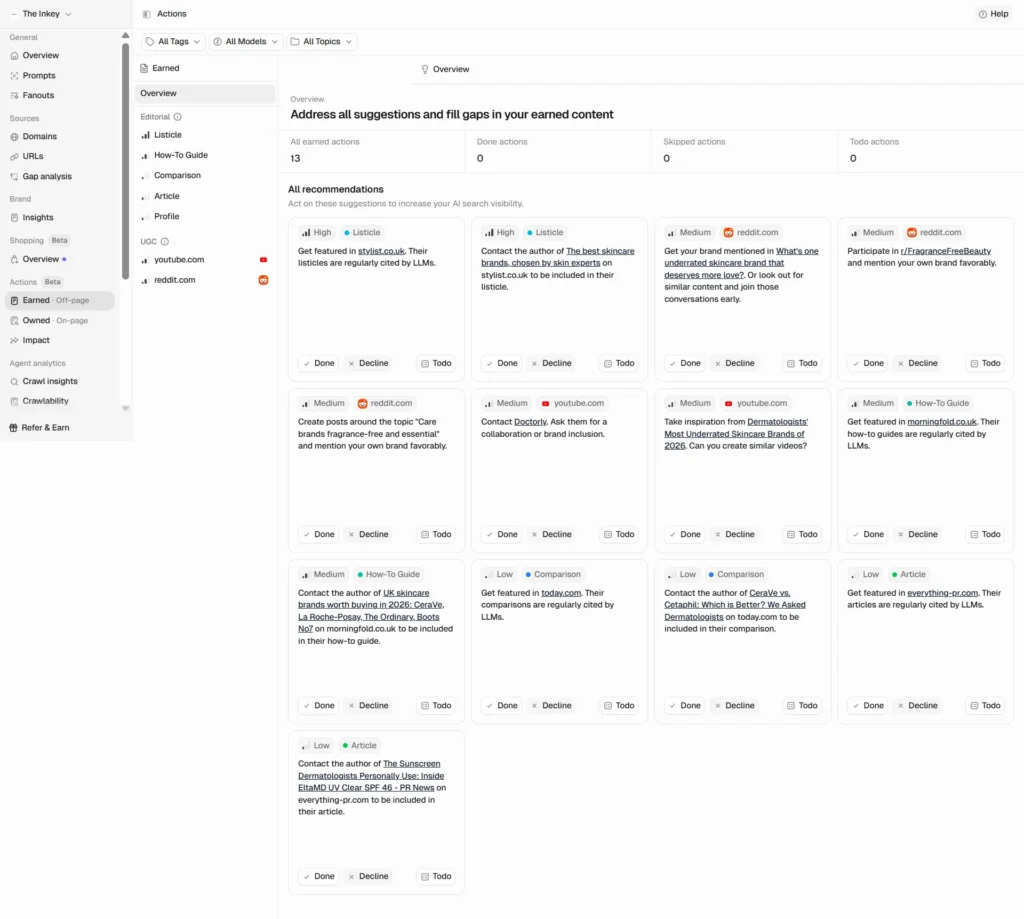Click the URLs link icon
The image size is (1024, 919).
coord(14,157)
